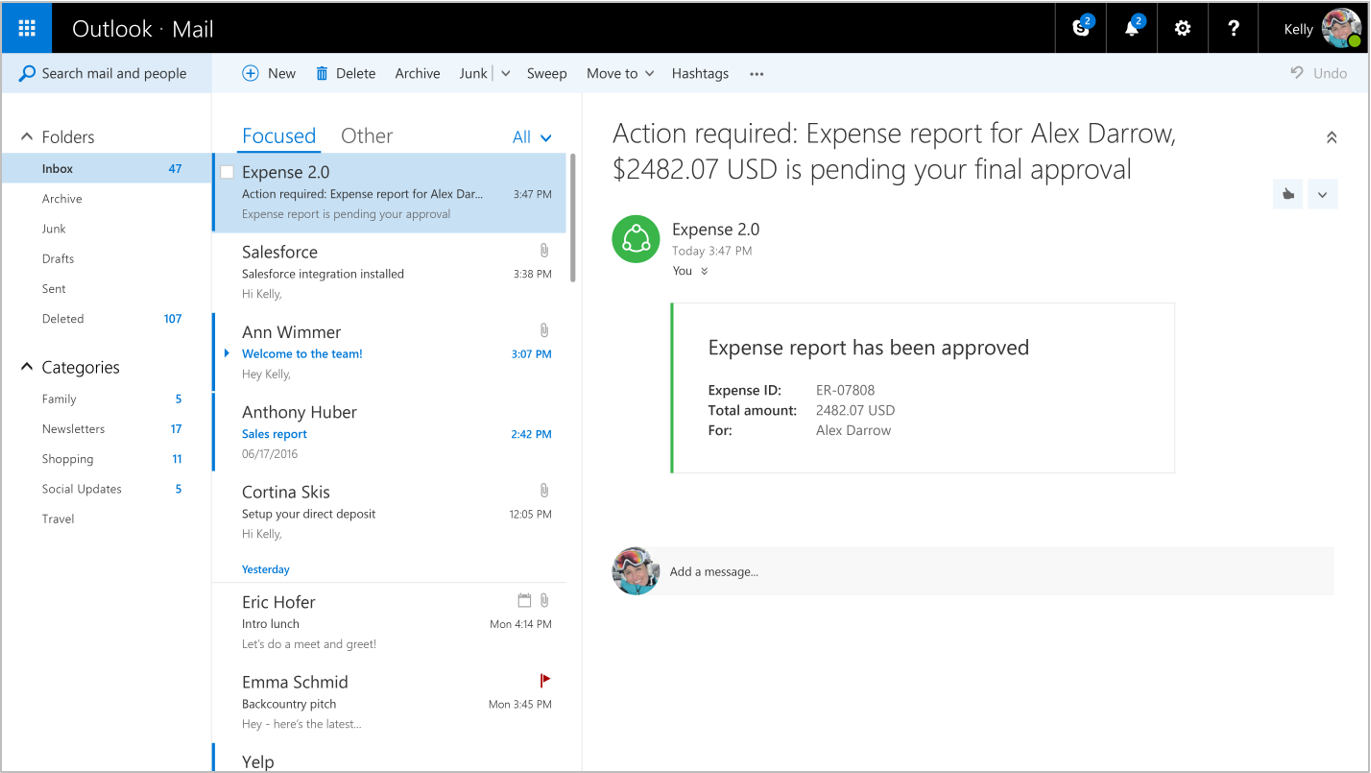
Task: Open the more actions ellipsis
Action: coord(757,73)
